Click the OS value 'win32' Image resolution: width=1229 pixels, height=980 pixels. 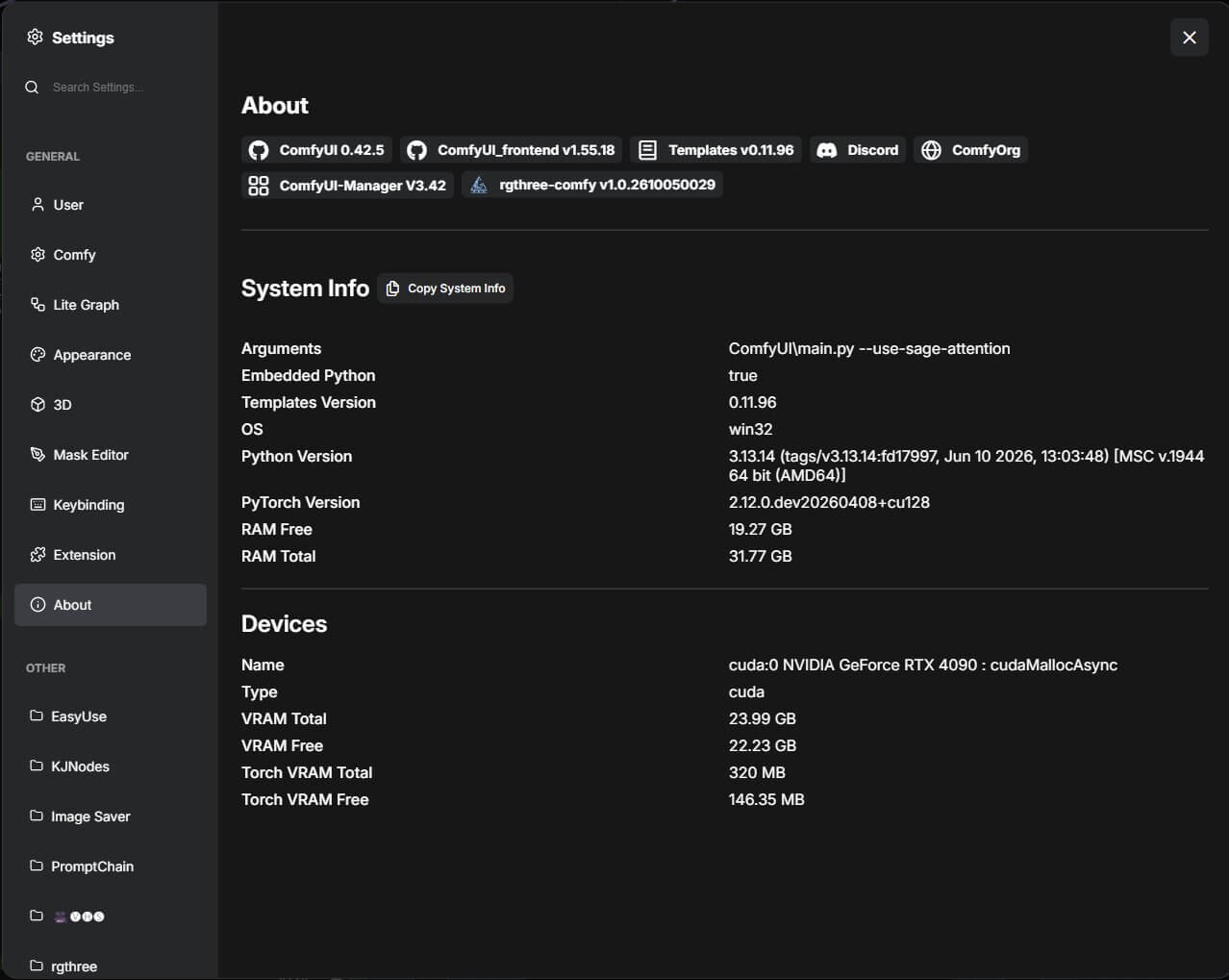coord(751,429)
